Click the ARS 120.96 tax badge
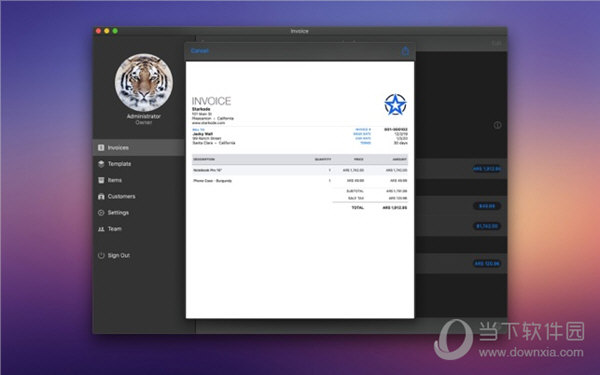Image resolution: width=600 pixels, height=375 pixels. [x=487, y=264]
